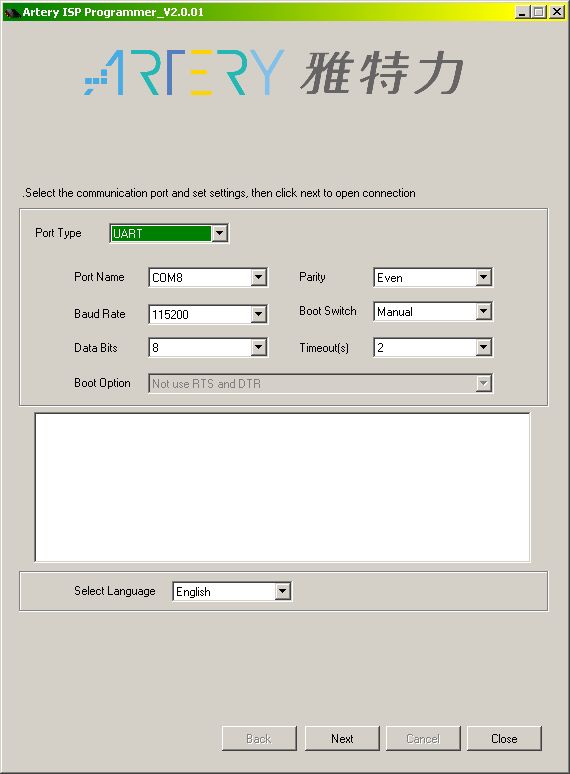This screenshot has height=774, width=570.
Task: Open the Timeout(s) dropdown arrow
Action: pos(484,348)
